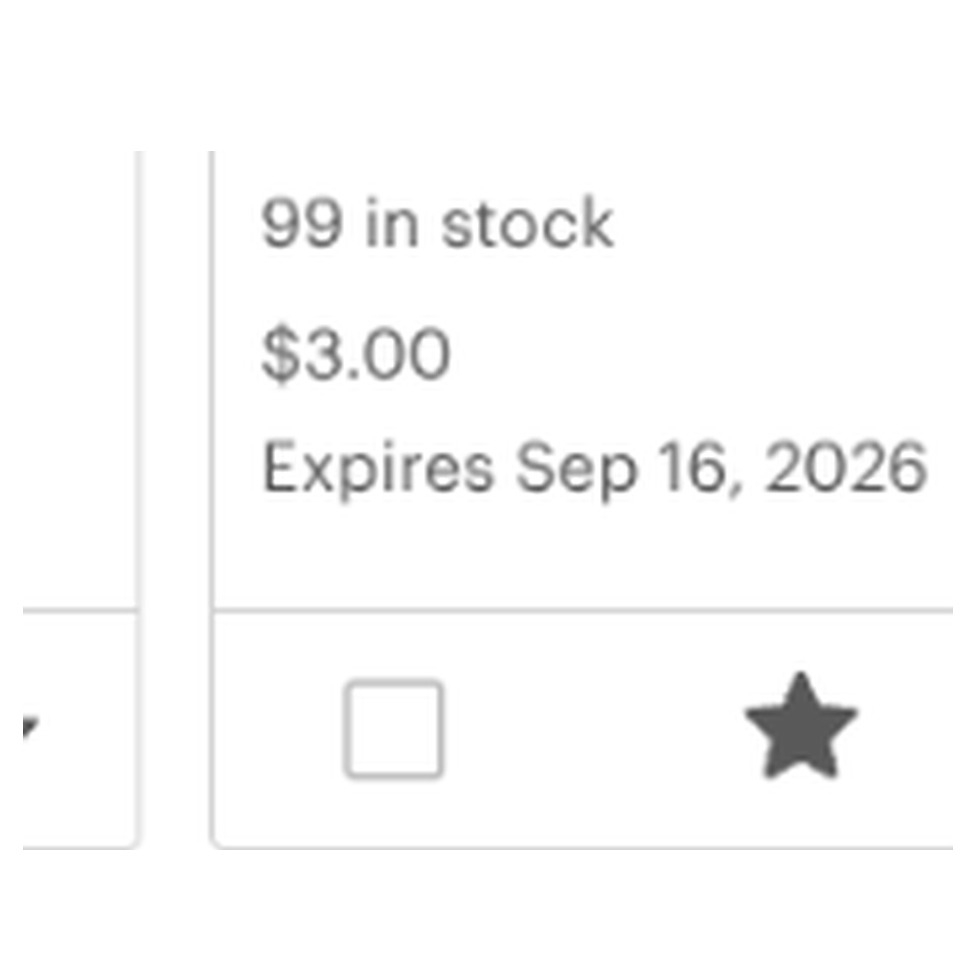Favorite the $3.00 item using the star
The height and width of the screenshot is (976, 976).
tap(801, 726)
